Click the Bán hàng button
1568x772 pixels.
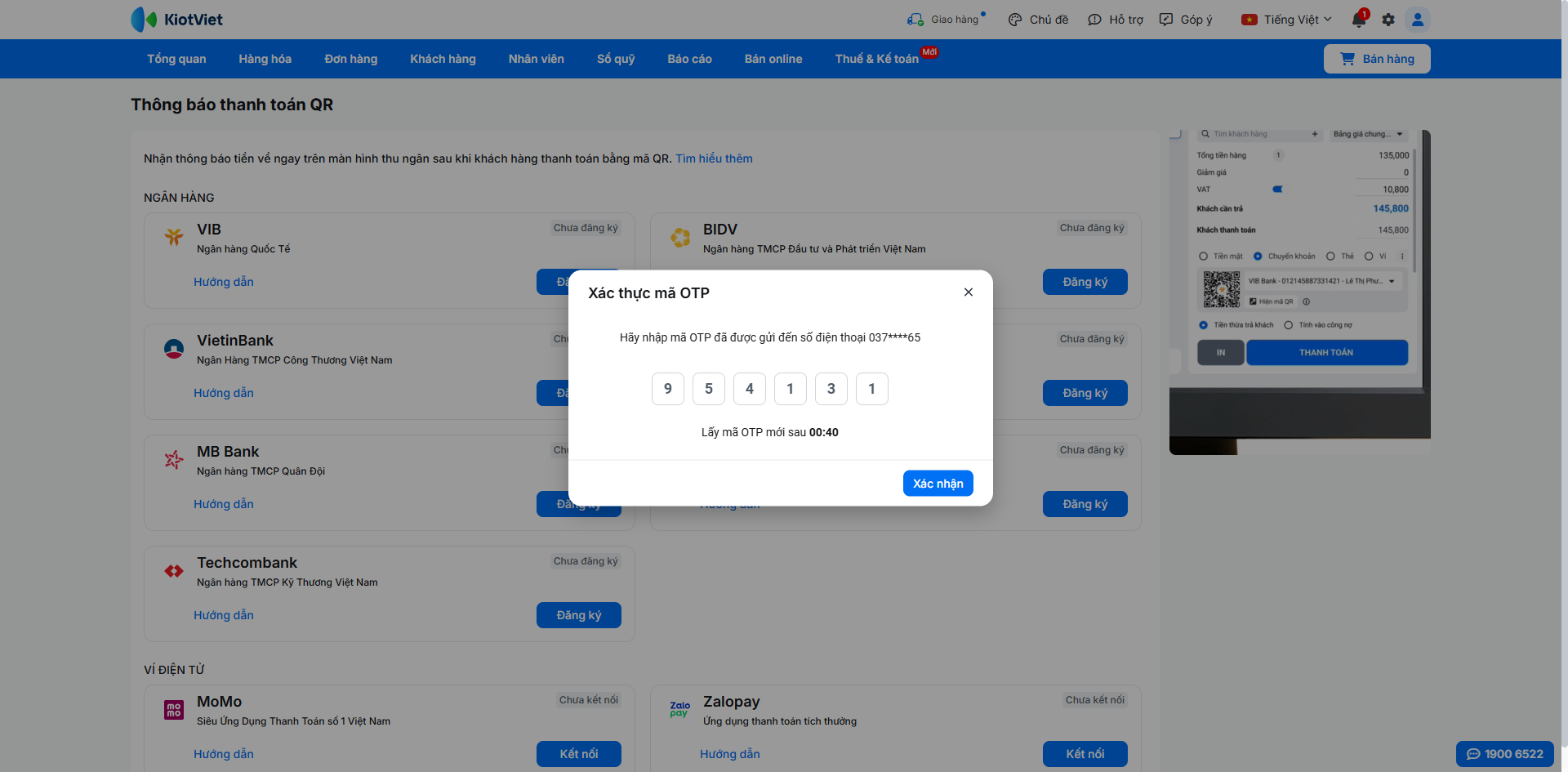tap(1377, 59)
